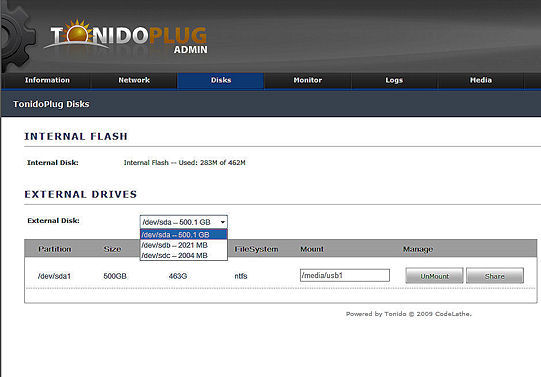Click the FileSystem column header
This screenshot has height=377, width=541.
tap(256, 249)
